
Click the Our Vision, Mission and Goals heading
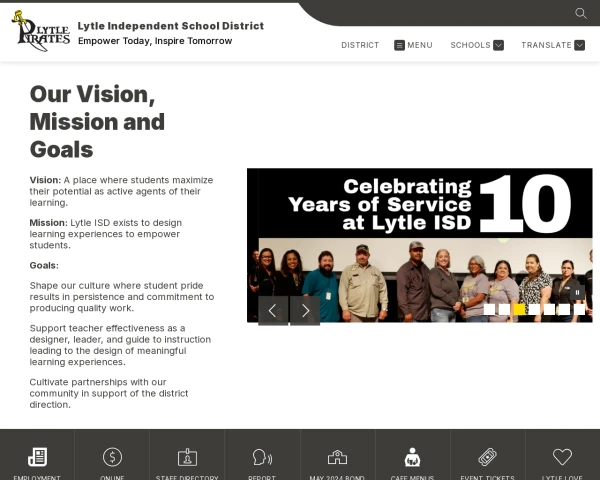click(x=97, y=122)
